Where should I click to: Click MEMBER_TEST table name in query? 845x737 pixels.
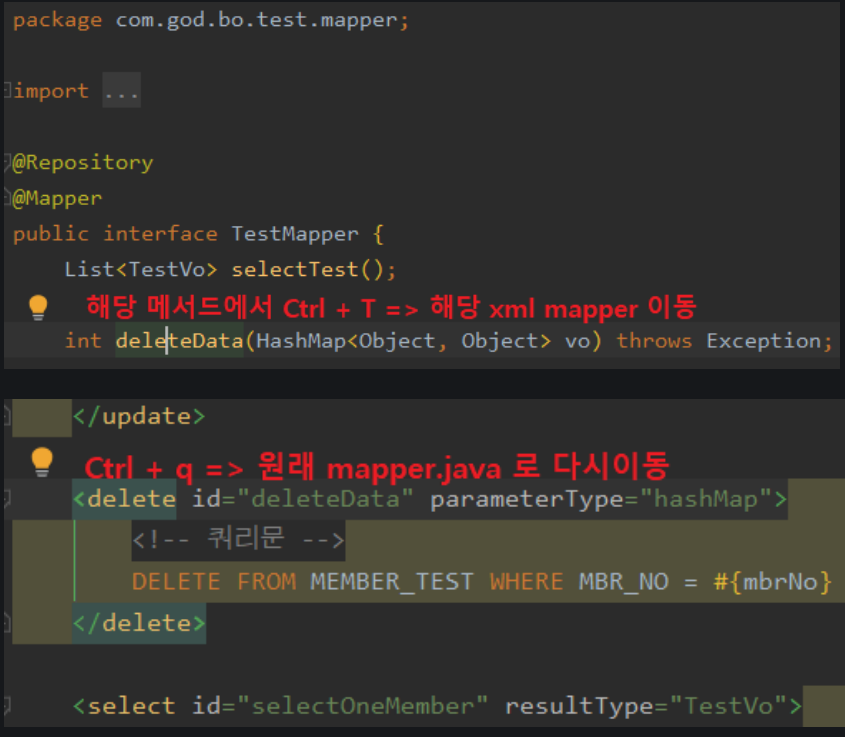coord(392,582)
